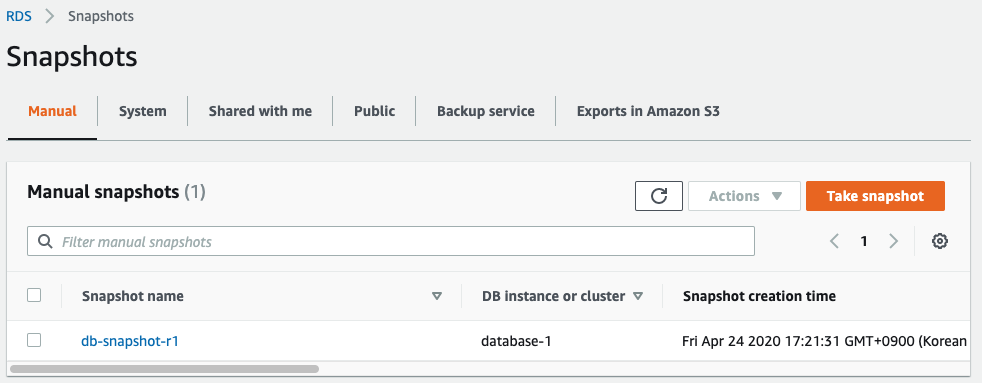Go to next page arrow
The width and height of the screenshot is (982, 383).
894,241
